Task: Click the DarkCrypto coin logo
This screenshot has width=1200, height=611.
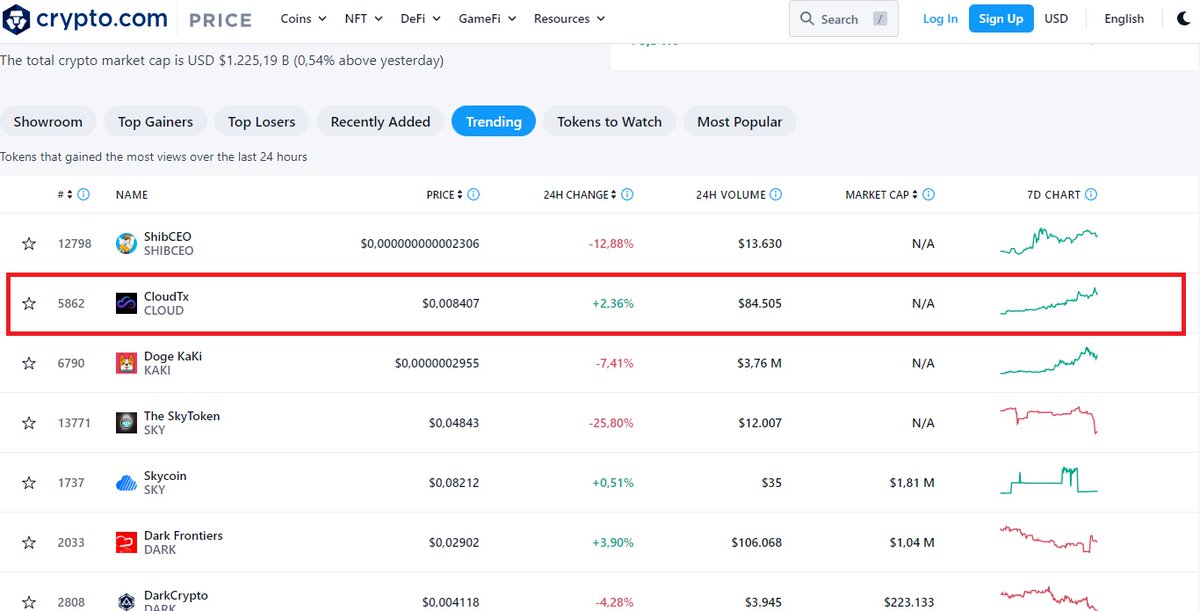Action: pos(126,601)
